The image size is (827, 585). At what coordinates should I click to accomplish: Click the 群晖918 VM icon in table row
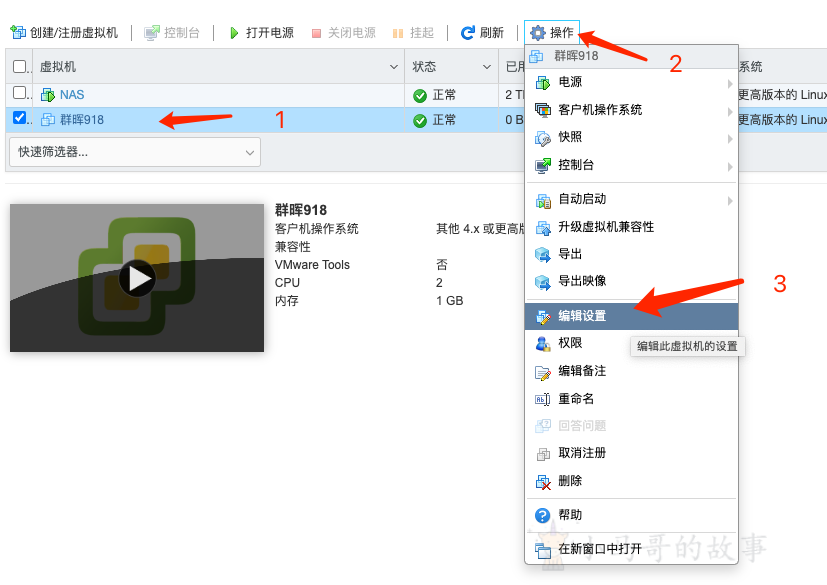pyautogui.click(x=48, y=120)
